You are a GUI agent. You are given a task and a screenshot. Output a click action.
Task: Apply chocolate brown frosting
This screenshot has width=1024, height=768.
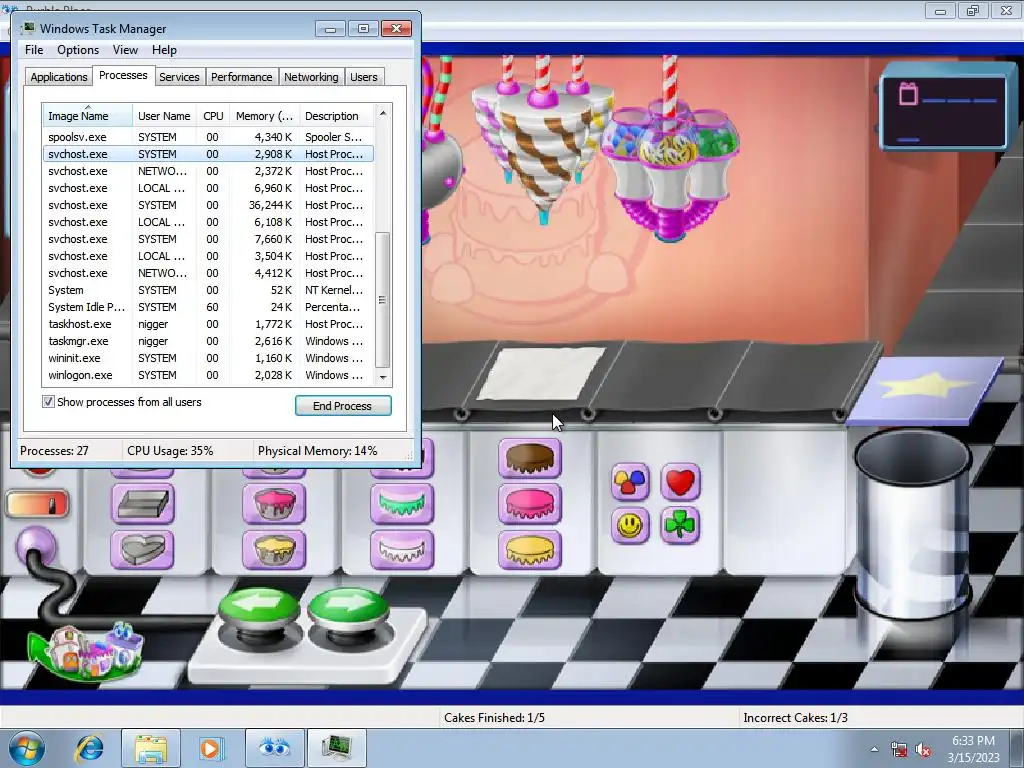(x=530, y=458)
